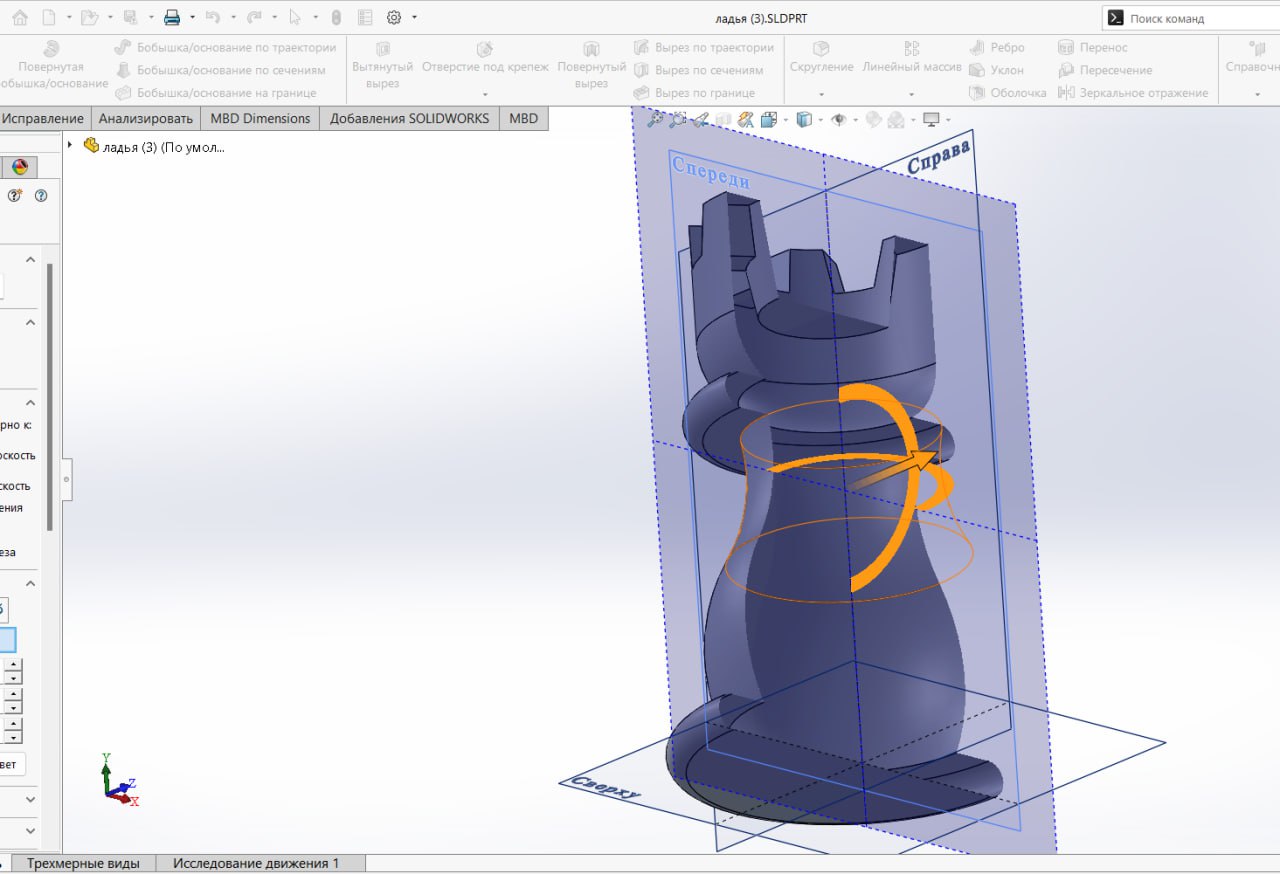The image size is (1280, 874).
Task: Click Бобышка/основание на границе tool
Action: [x=215, y=93]
